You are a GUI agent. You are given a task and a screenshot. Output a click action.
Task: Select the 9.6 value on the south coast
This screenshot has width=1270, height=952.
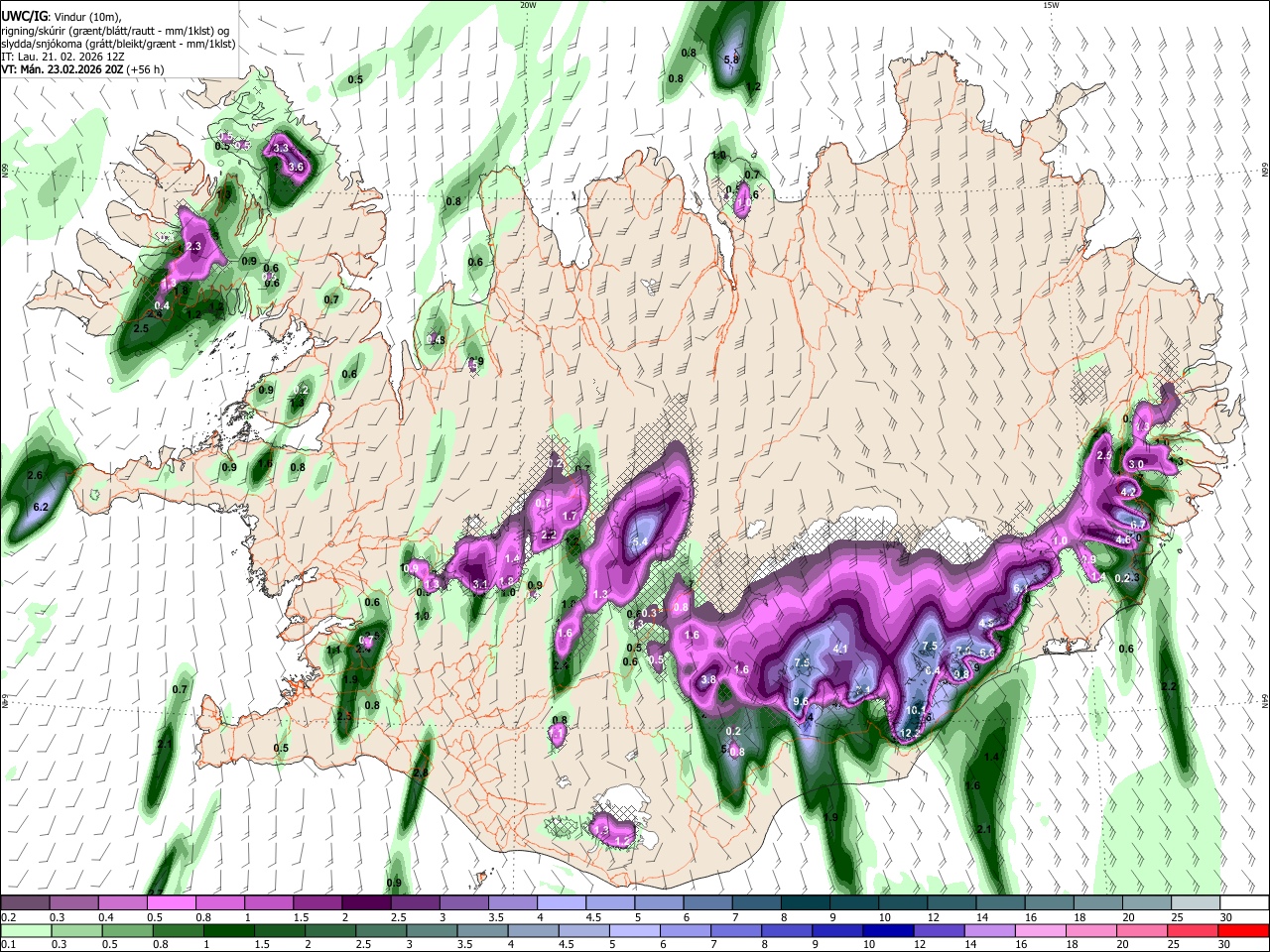click(801, 701)
